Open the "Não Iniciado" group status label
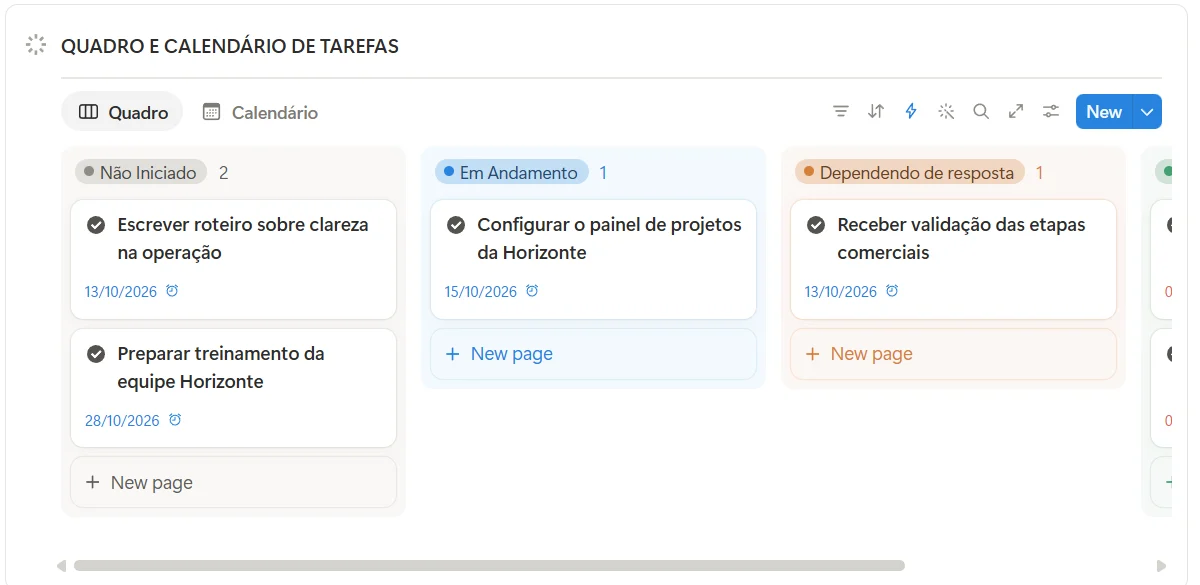Screen dimensions: 1200x585 tap(141, 173)
